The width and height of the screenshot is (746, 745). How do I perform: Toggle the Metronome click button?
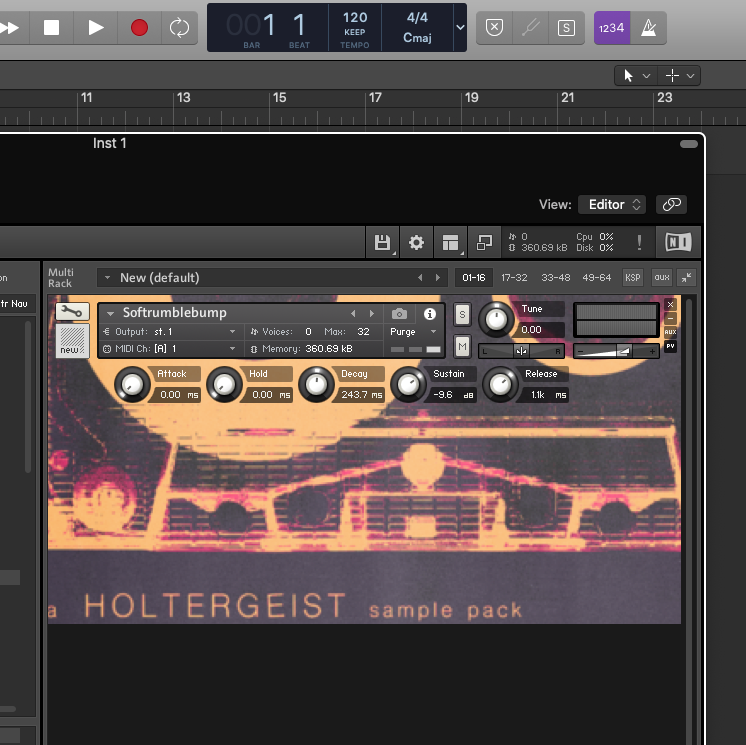648,28
